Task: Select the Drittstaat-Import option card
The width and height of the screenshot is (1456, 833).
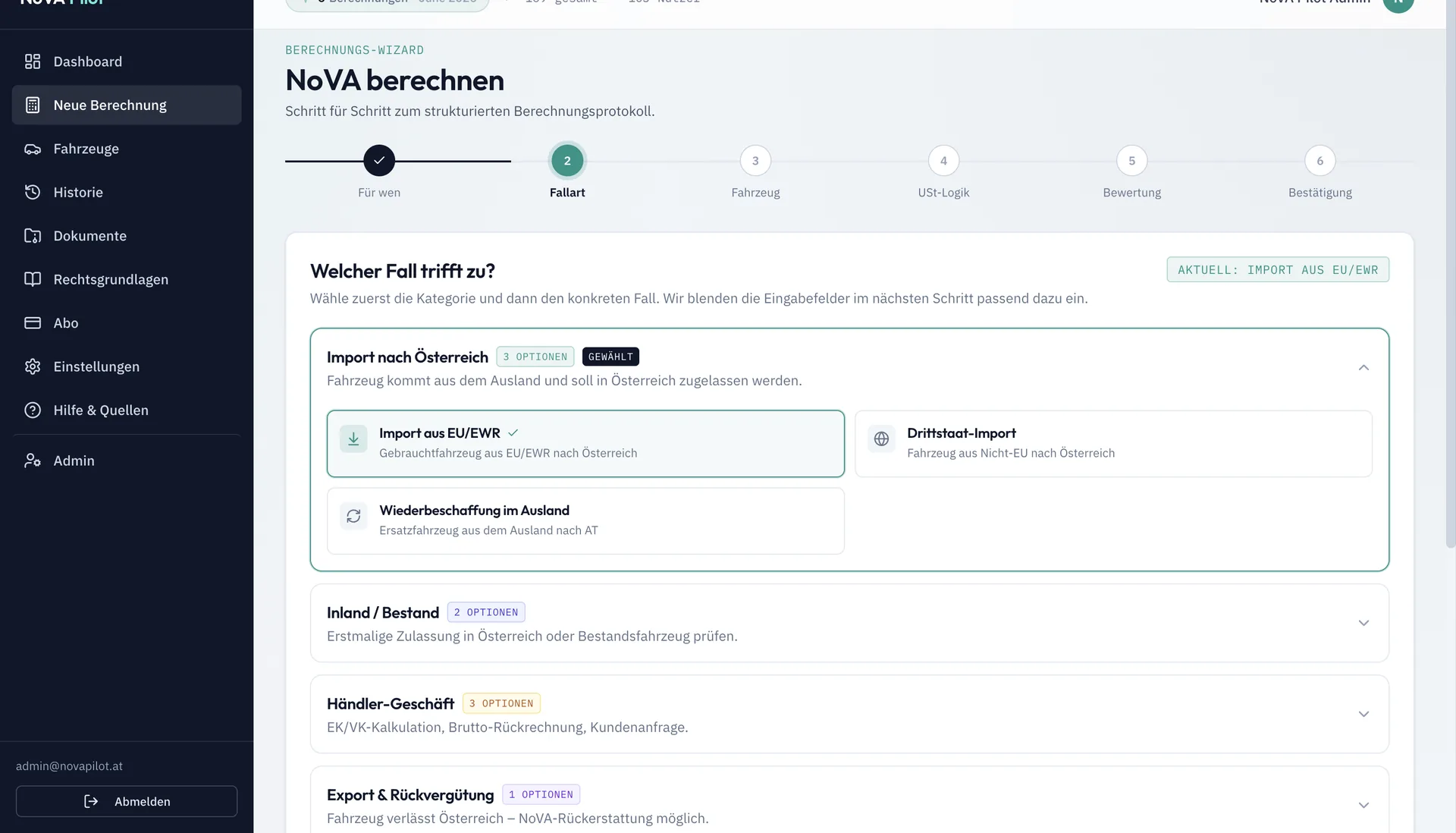Action: click(x=1113, y=444)
